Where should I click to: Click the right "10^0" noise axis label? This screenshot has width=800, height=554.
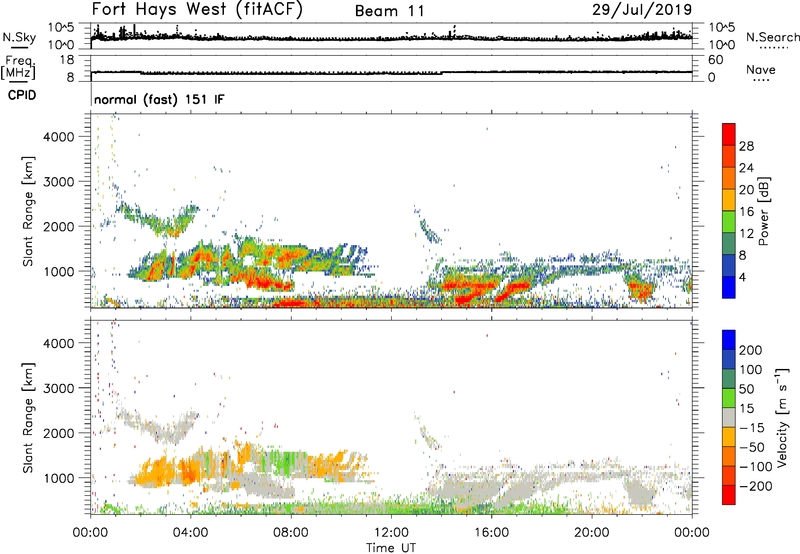pos(721,45)
